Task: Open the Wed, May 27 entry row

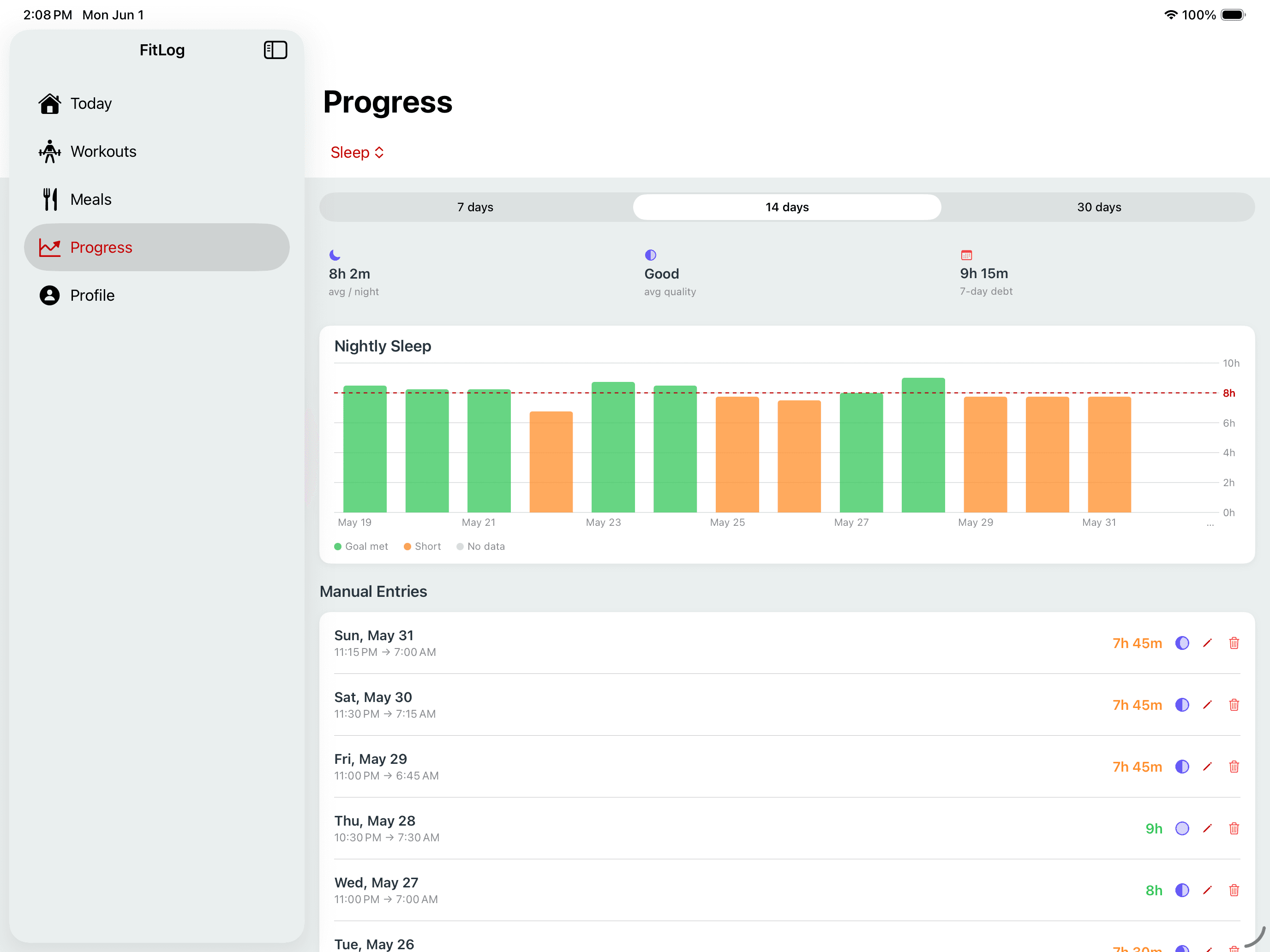Action: coord(786,890)
